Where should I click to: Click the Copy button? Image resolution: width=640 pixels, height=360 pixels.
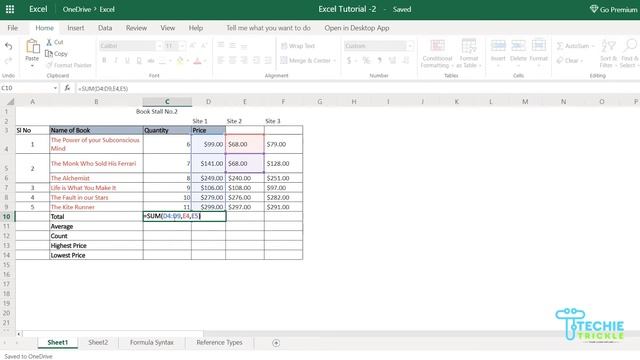(56, 53)
